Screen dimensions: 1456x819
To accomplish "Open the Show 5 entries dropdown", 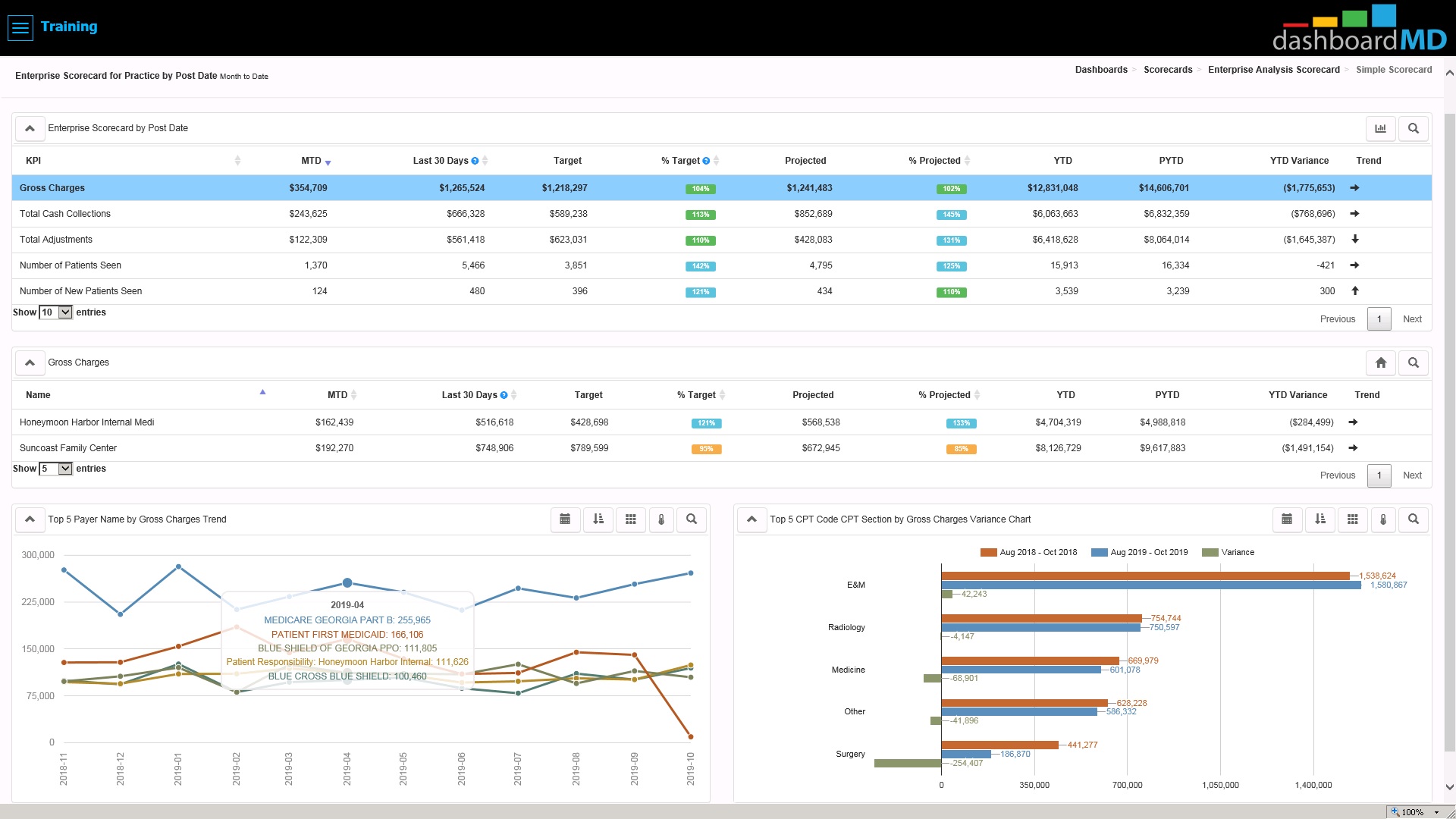I will (56, 469).
